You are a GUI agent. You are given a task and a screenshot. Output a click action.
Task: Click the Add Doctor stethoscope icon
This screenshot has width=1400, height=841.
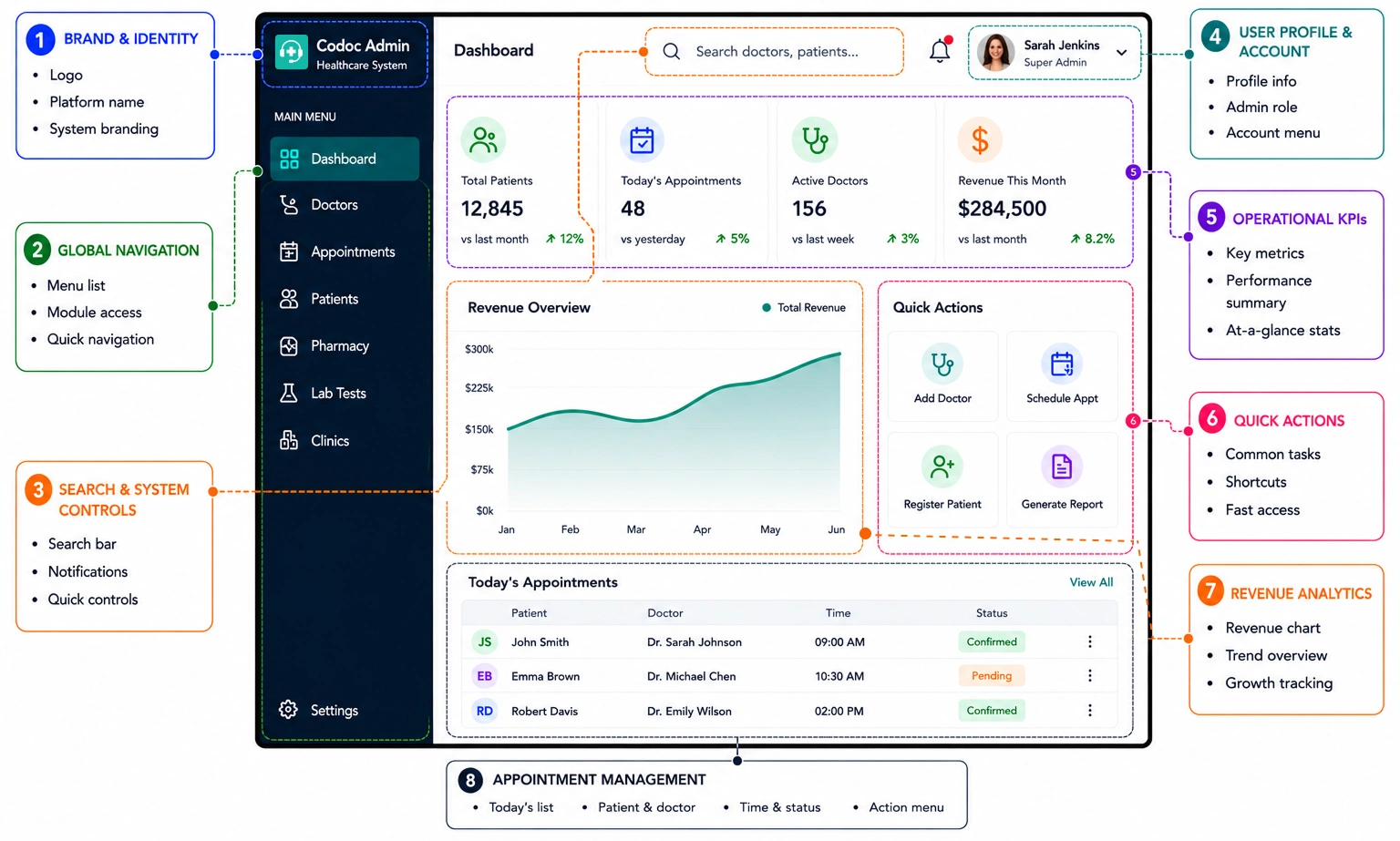[942, 364]
